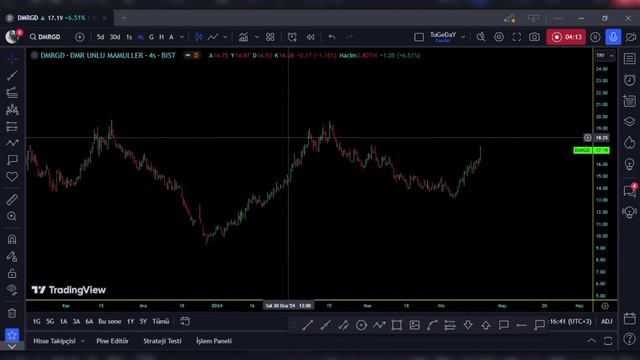Stop the recording showing 04:13
The image size is (640, 360).
pos(566,37)
